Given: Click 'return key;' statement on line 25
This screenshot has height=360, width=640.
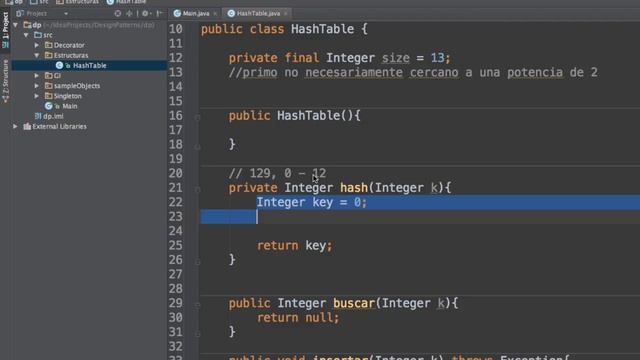Looking at the screenshot, I should click(294, 246).
